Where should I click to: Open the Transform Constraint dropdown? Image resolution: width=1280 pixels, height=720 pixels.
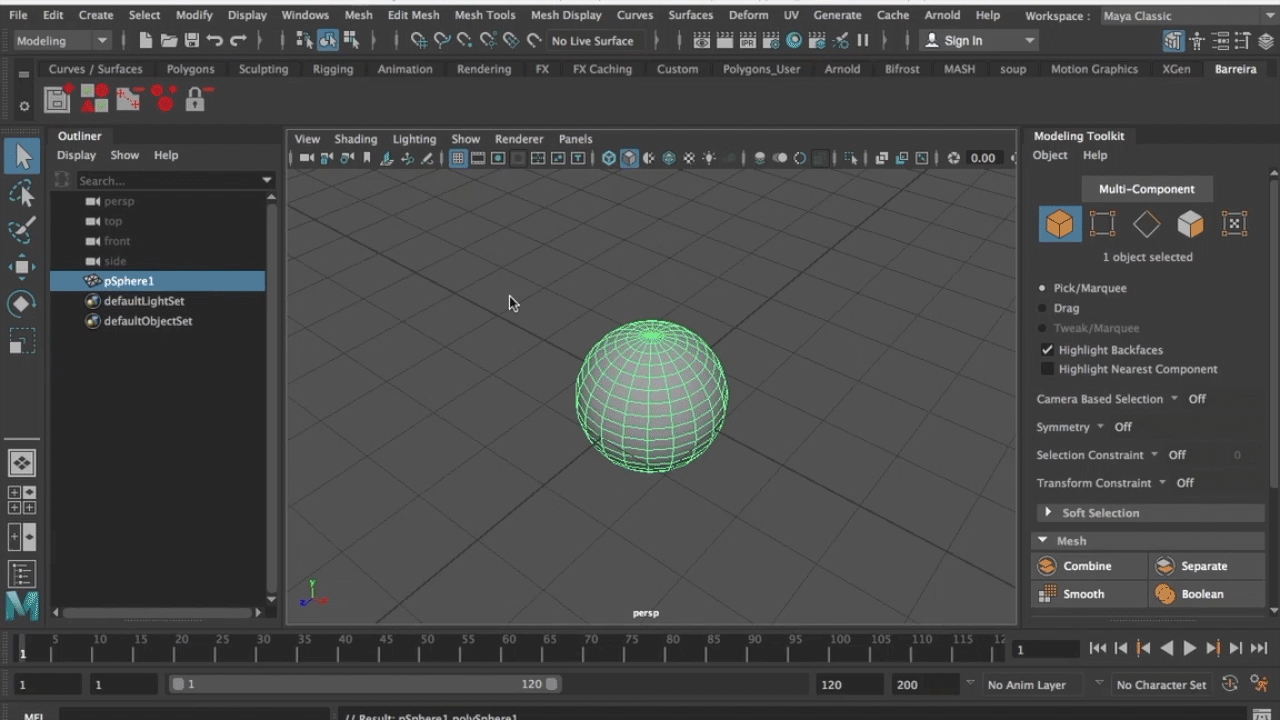1162,483
